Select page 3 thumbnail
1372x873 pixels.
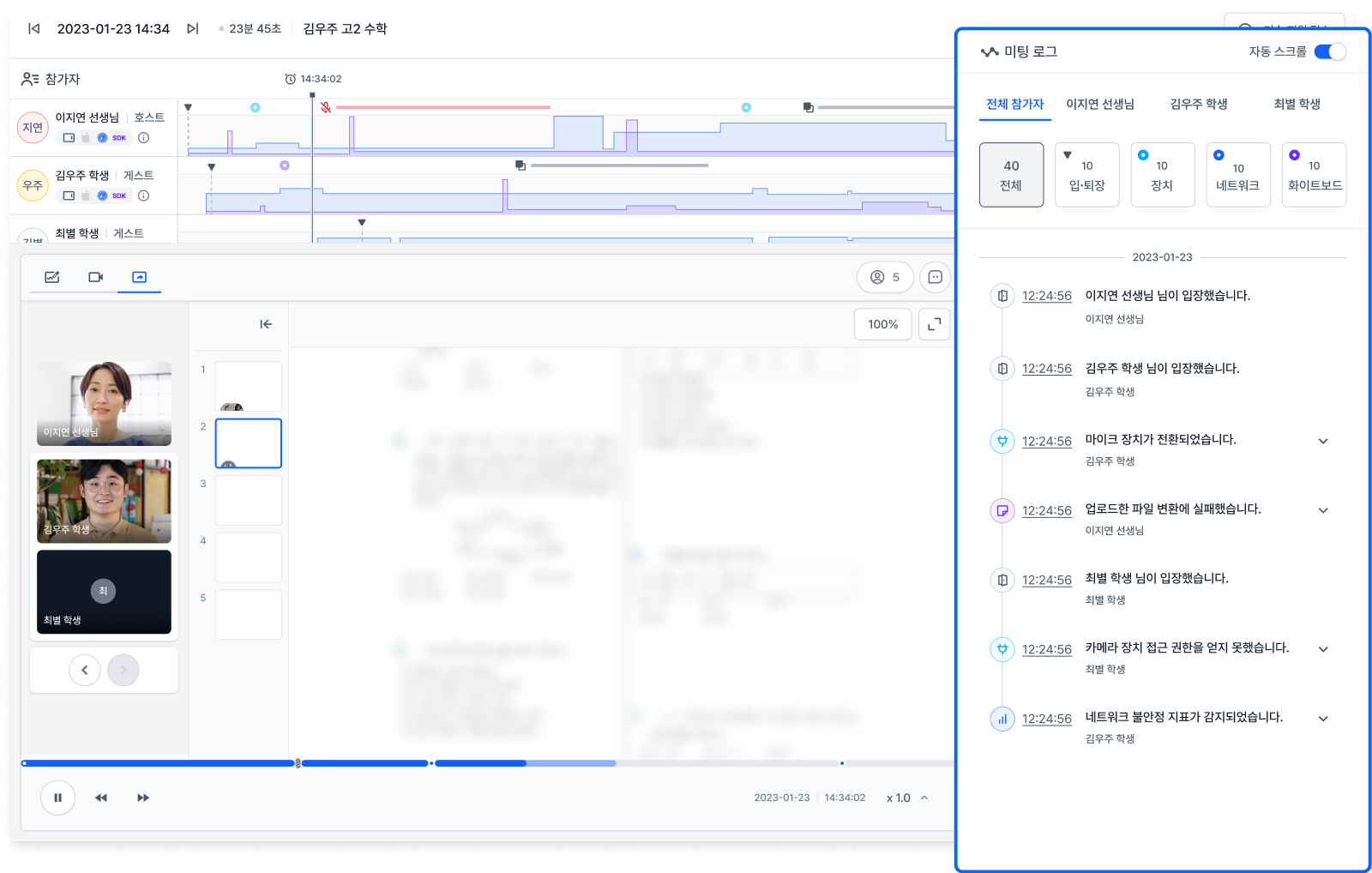click(x=248, y=500)
